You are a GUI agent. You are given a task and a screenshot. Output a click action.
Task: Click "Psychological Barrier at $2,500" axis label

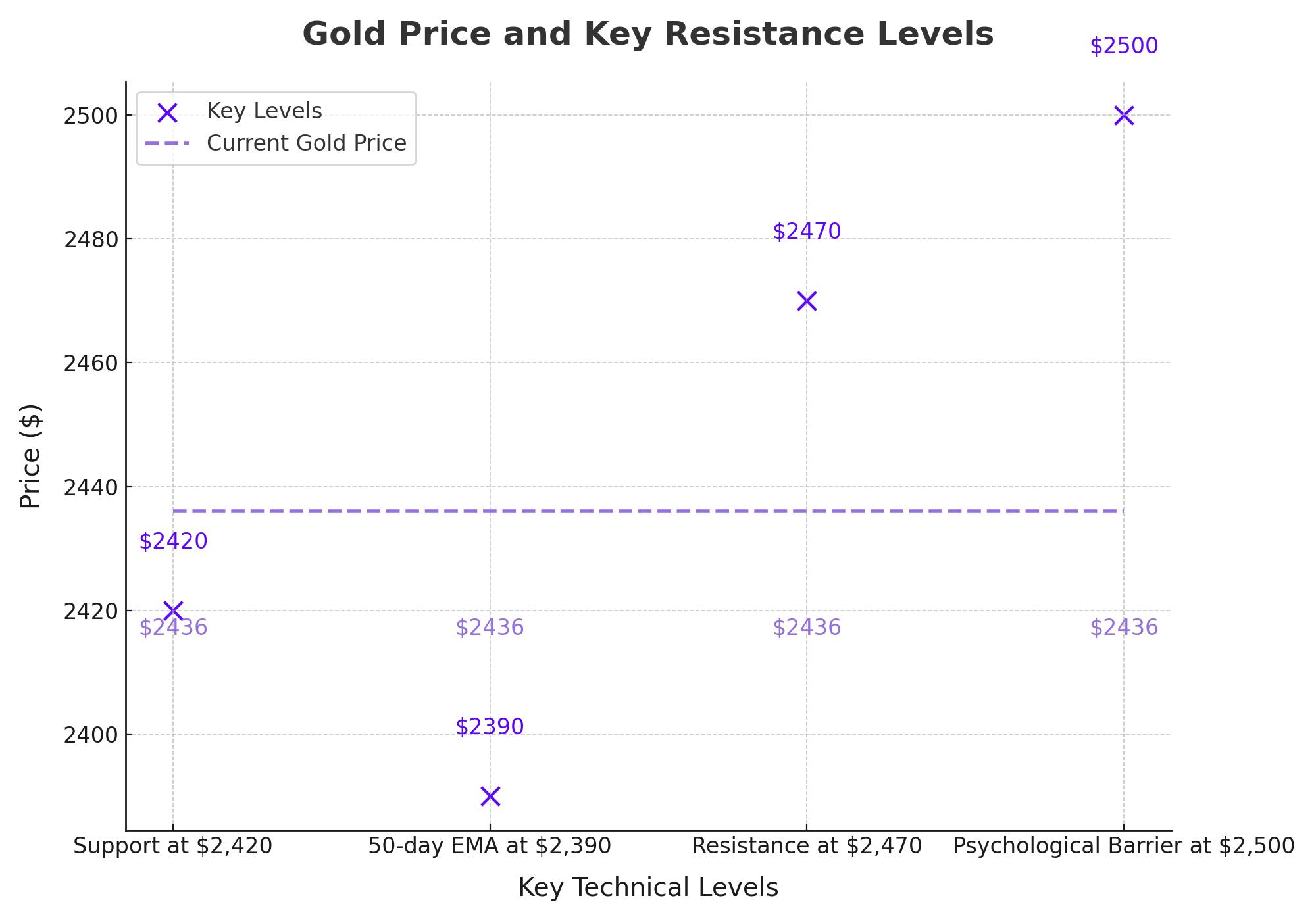(1124, 846)
